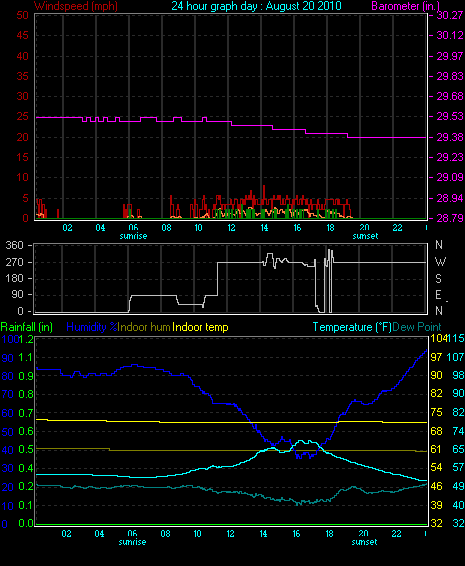This screenshot has width=465, height=566.
Task: Click the 270 wind direction axis label
Action: [x=15, y=262]
